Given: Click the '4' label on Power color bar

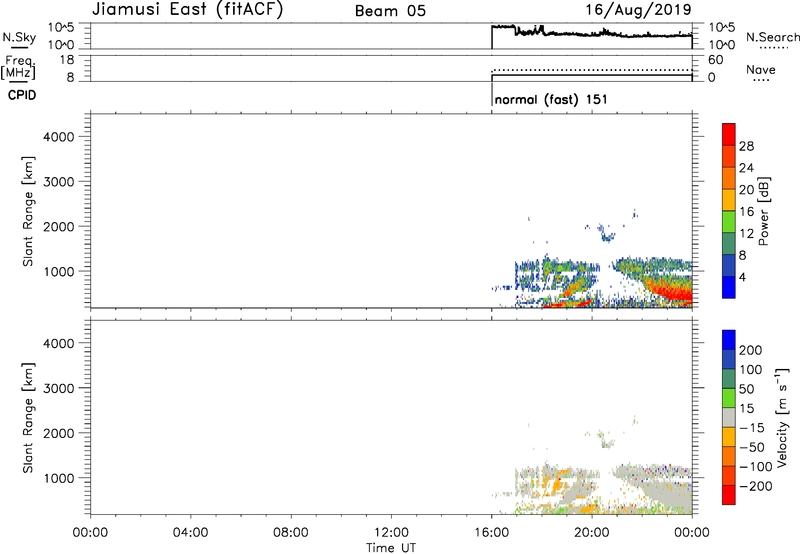Looking at the screenshot, I should click(x=742, y=277).
